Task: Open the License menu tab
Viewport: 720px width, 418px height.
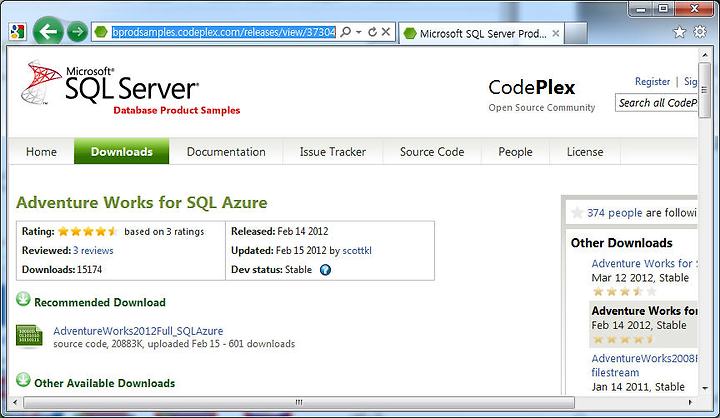Action: coord(585,152)
